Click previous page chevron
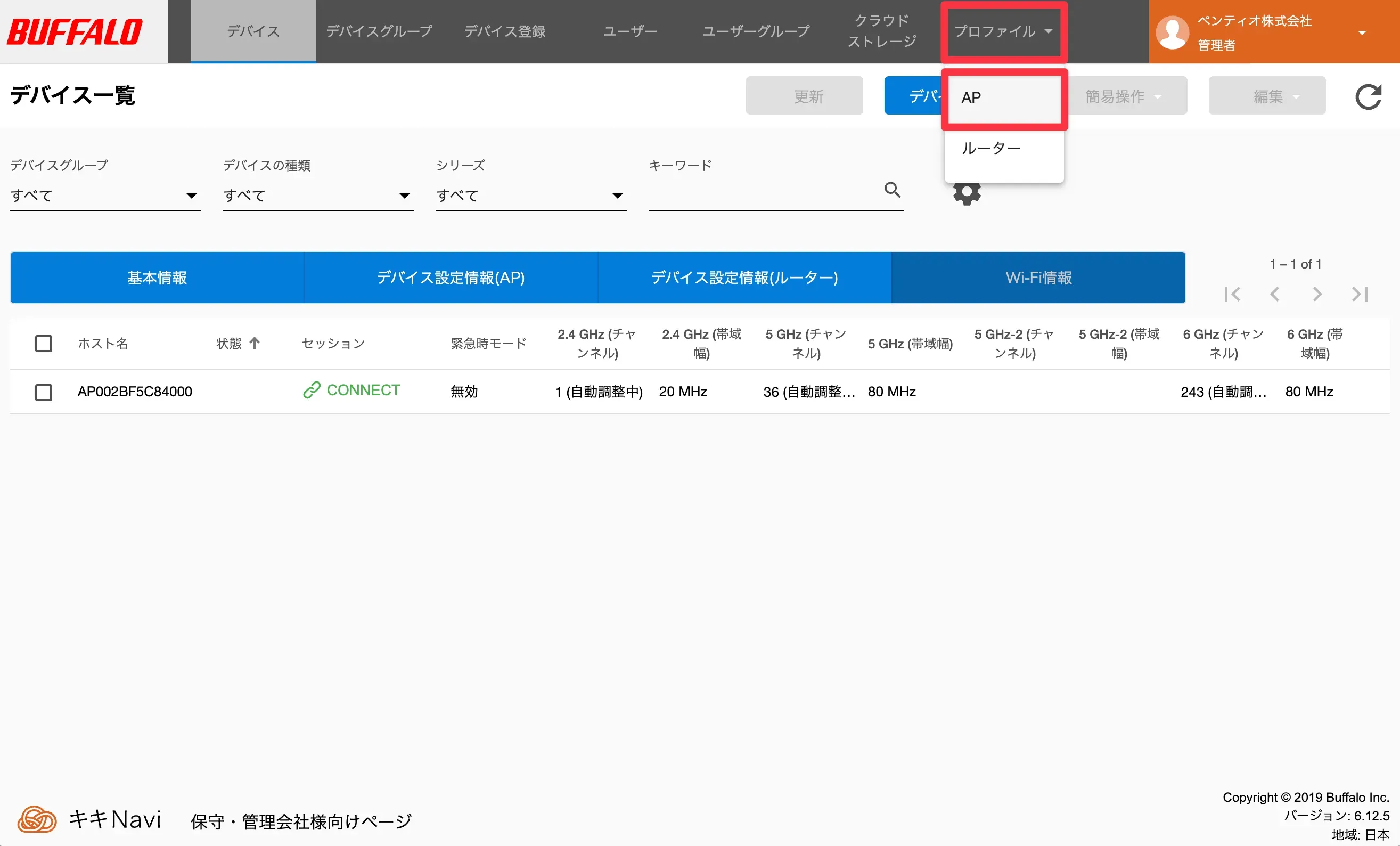Image resolution: width=1400 pixels, height=846 pixels. [1274, 294]
